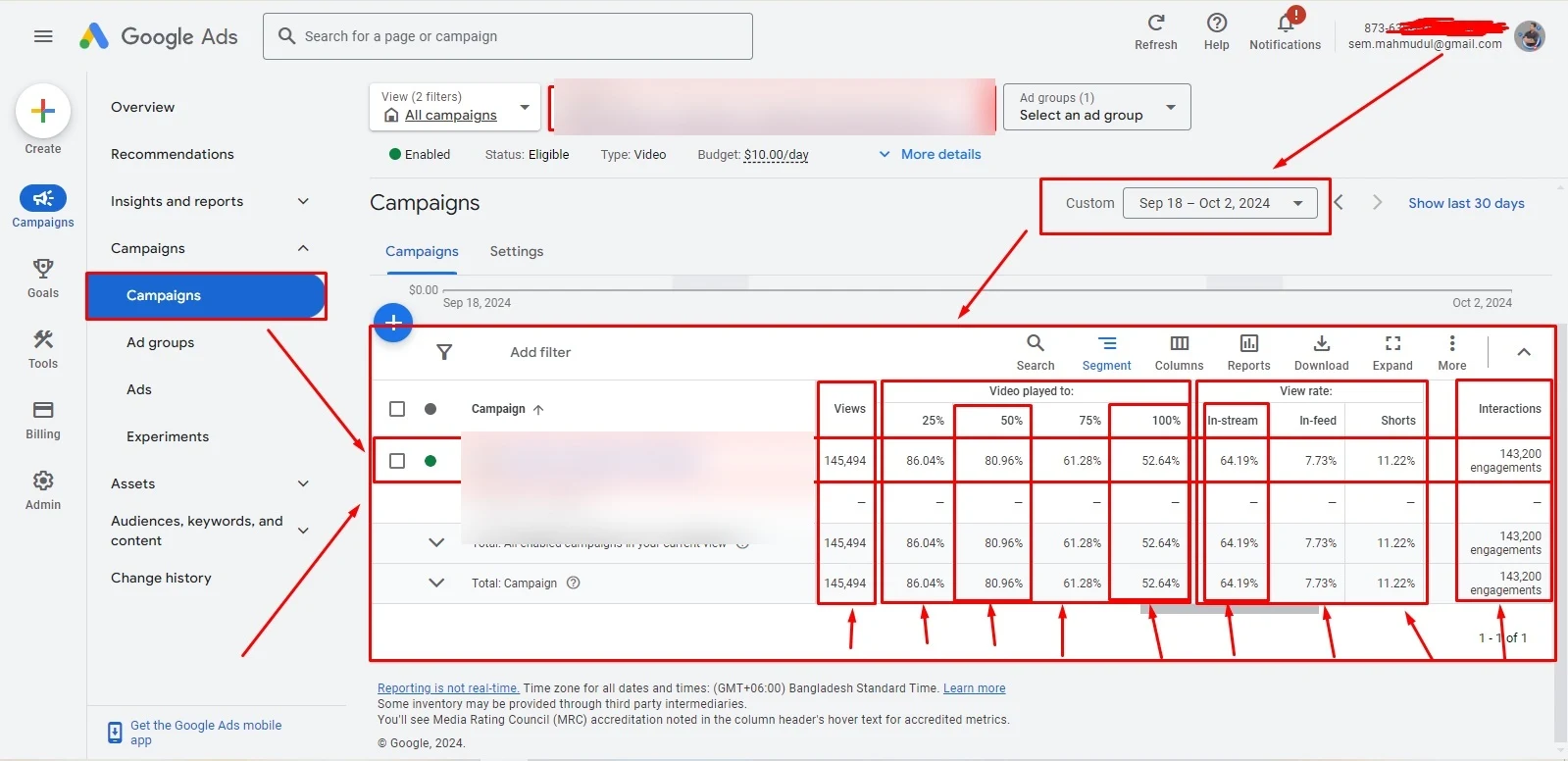Open the Notifications bell
Viewport: 1568px width, 761px height.
[1286, 23]
